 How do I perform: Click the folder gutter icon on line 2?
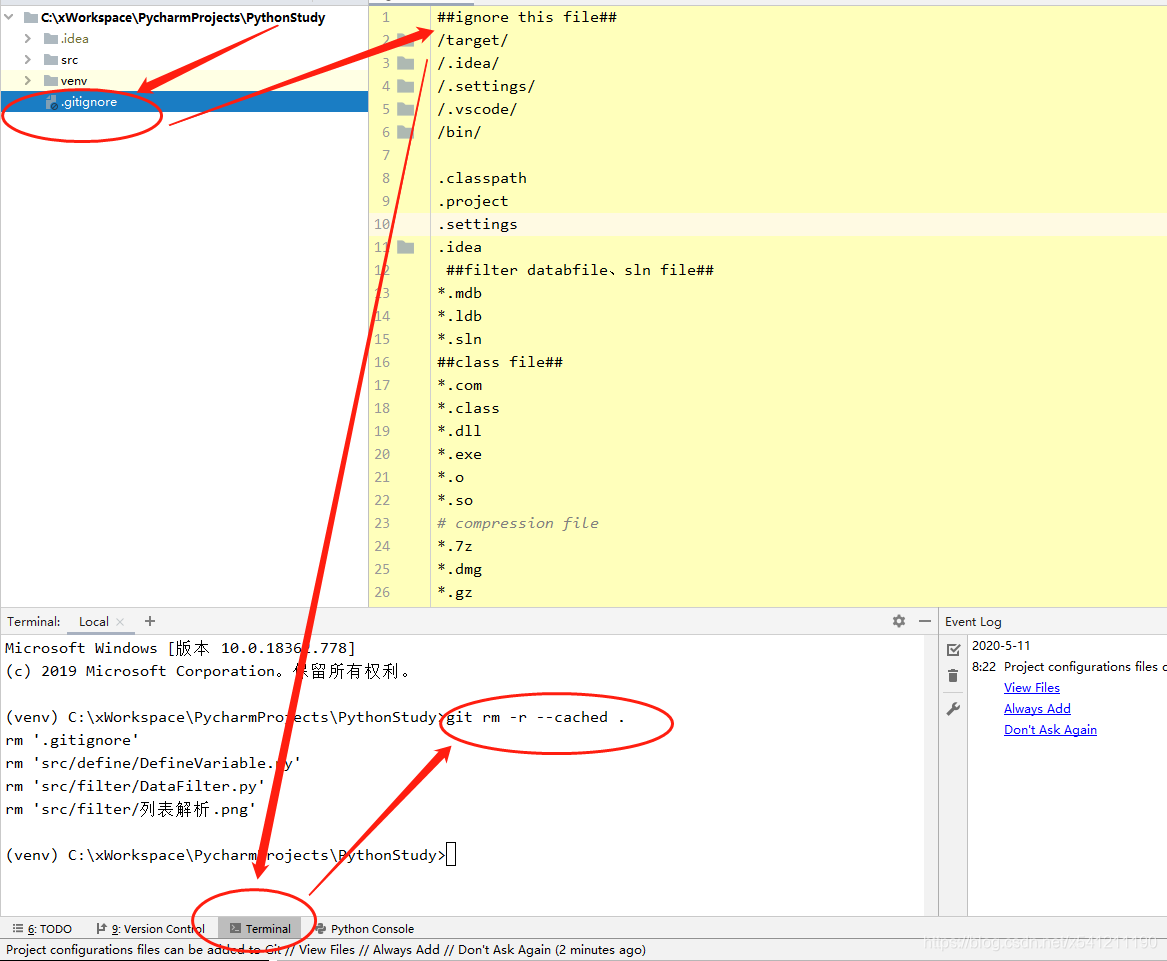pyautogui.click(x=406, y=39)
